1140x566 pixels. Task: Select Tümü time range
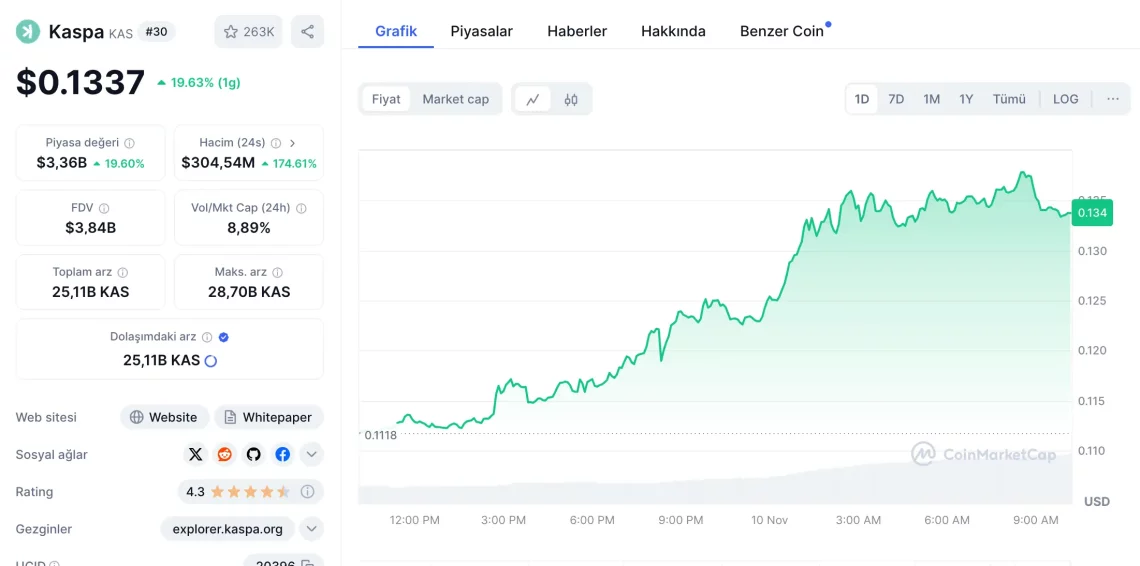click(1009, 99)
